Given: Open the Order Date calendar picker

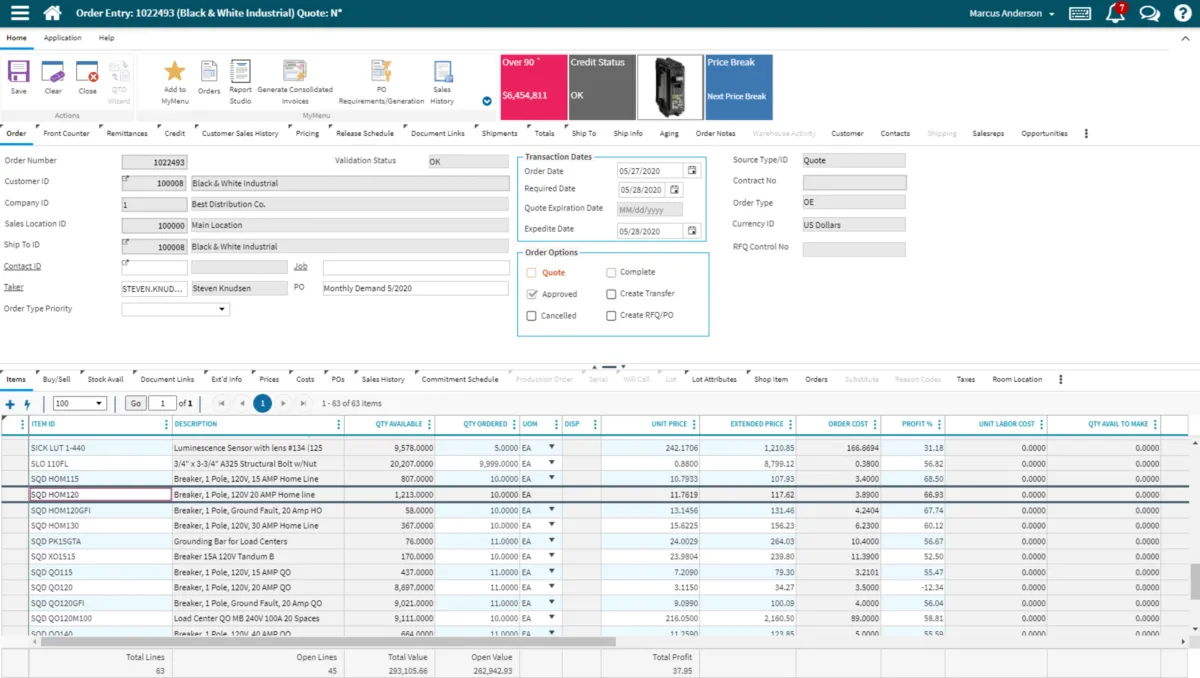Looking at the screenshot, I should pyautogui.click(x=691, y=170).
